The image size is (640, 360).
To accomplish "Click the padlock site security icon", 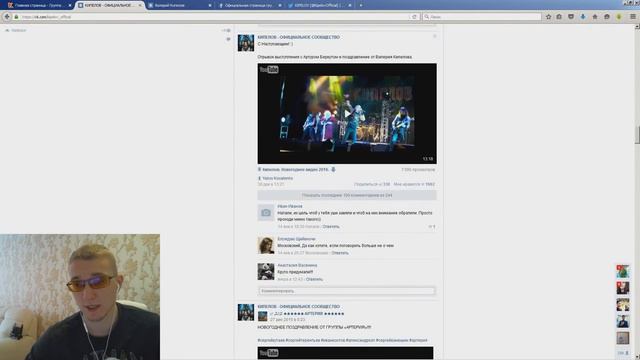I will [x=16, y=17].
